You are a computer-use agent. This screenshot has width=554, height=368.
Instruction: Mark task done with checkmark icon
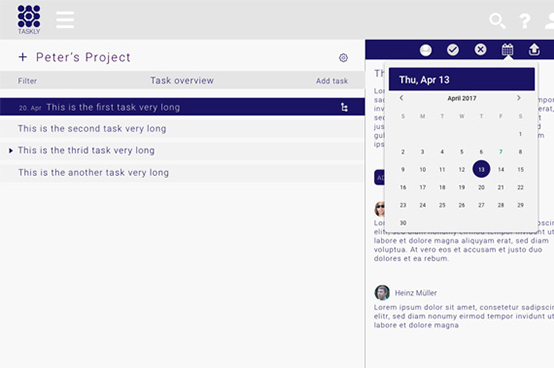453,50
